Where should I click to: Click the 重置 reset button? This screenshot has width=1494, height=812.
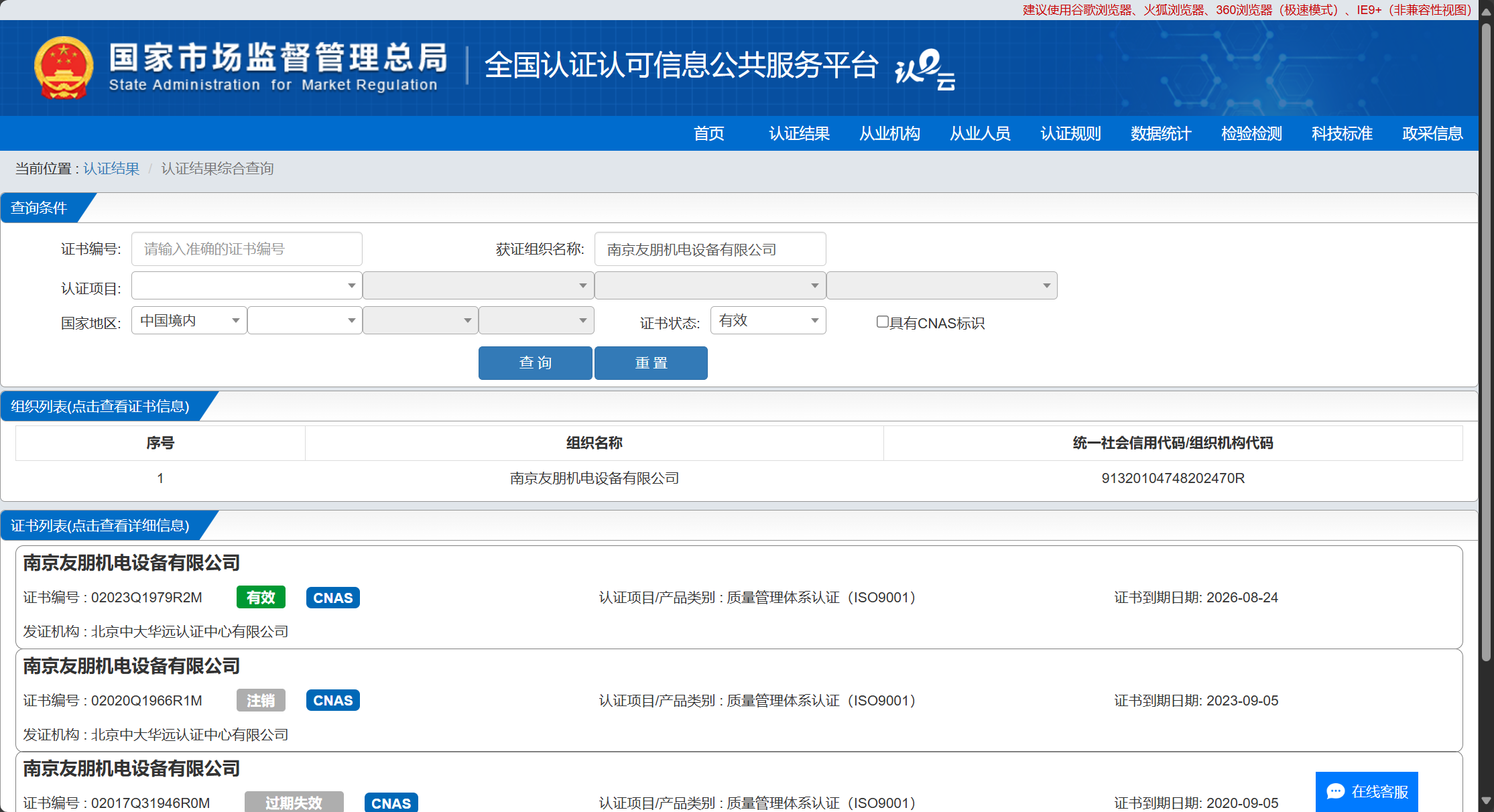651,363
